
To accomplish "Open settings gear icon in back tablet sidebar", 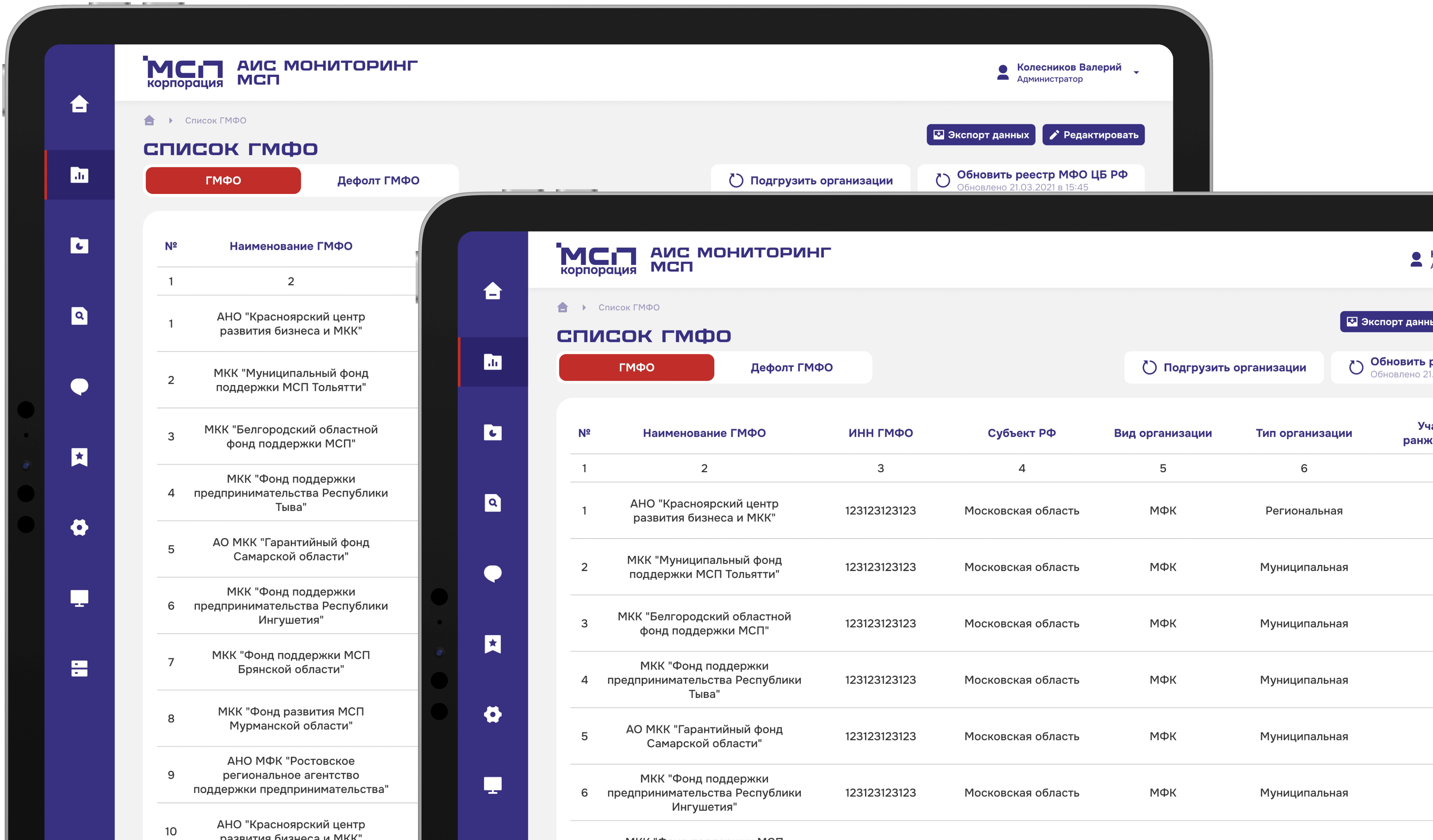I will tap(79, 527).
